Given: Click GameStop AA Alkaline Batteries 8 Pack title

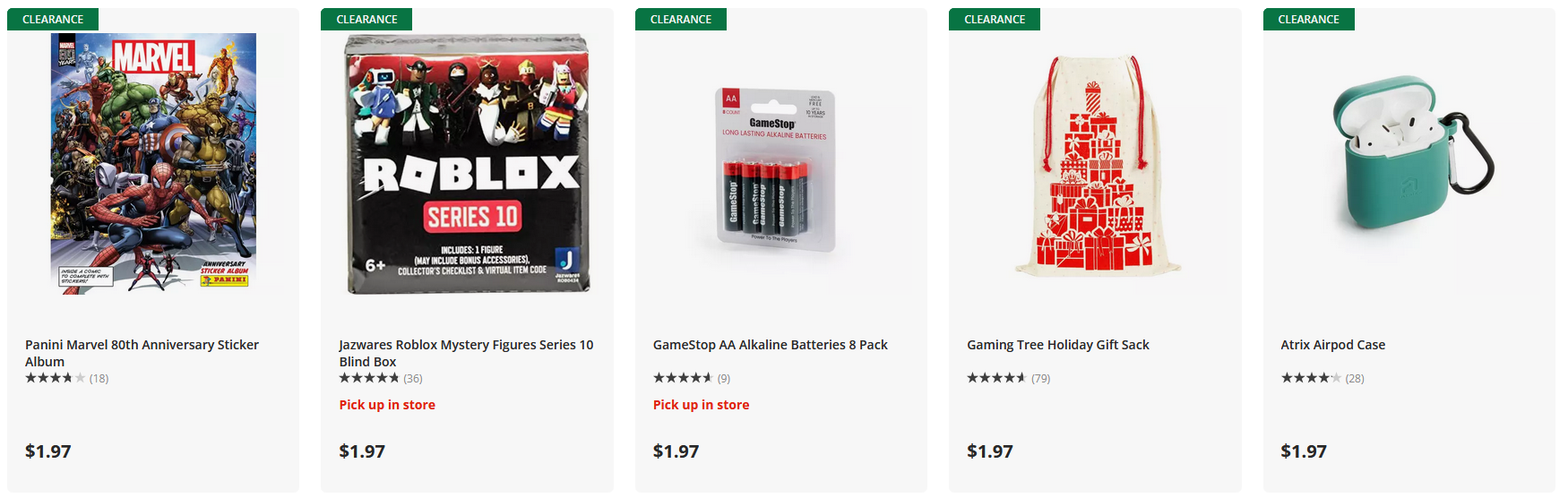Looking at the screenshot, I should point(770,345).
